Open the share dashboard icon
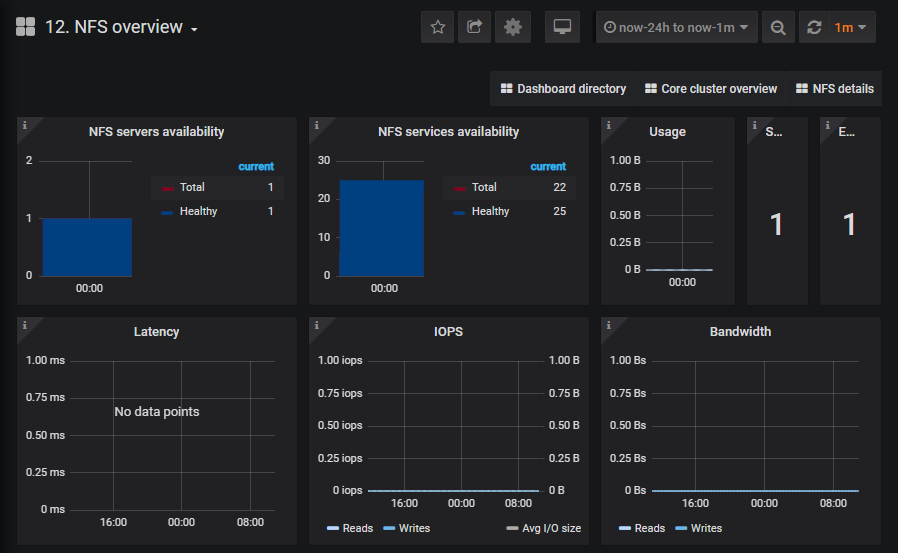The image size is (898, 553). [474, 27]
